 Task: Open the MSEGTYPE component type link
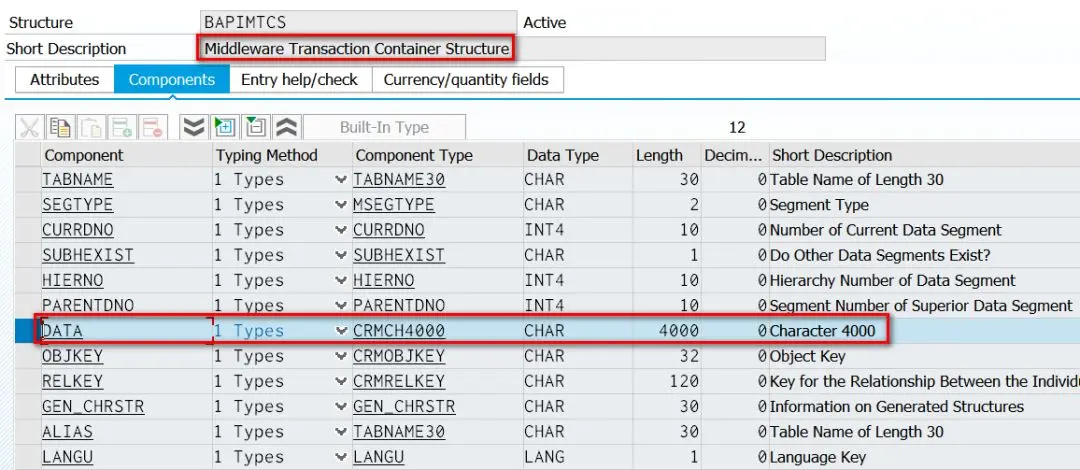tap(394, 205)
